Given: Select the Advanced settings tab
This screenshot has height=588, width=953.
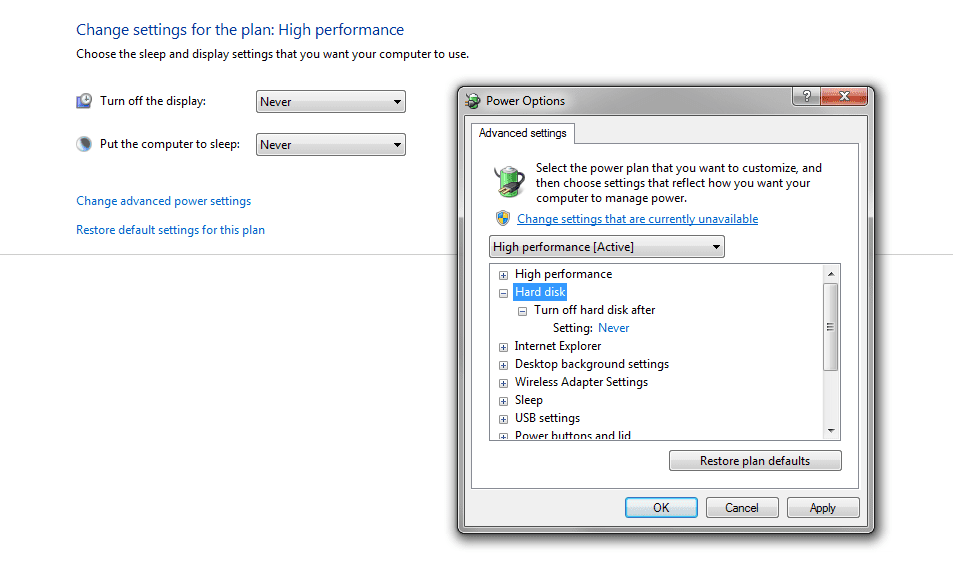Looking at the screenshot, I should click(x=522, y=133).
